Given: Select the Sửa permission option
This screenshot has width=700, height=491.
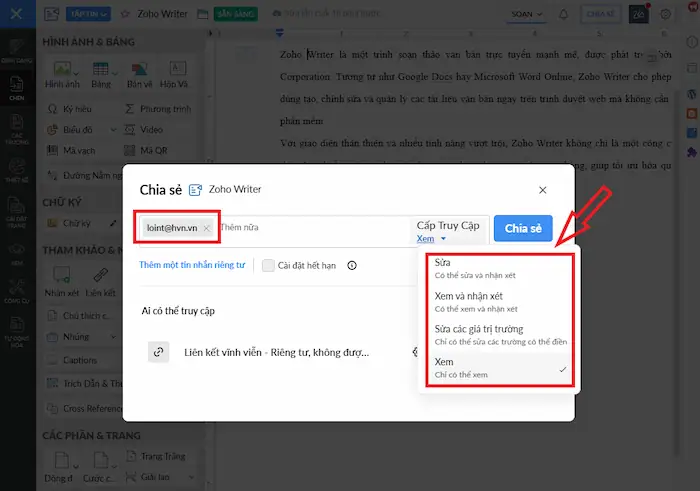Looking at the screenshot, I should click(497, 266).
